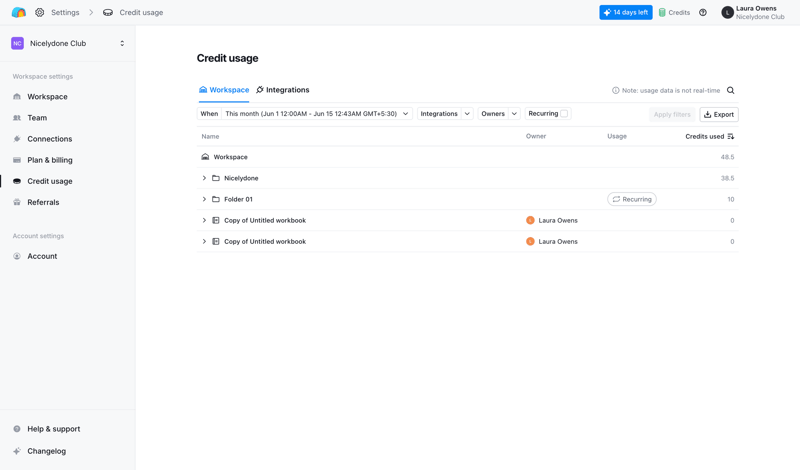Click the Export button
Image resolution: width=800 pixels, height=470 pixels.
(x=718, y=114)
